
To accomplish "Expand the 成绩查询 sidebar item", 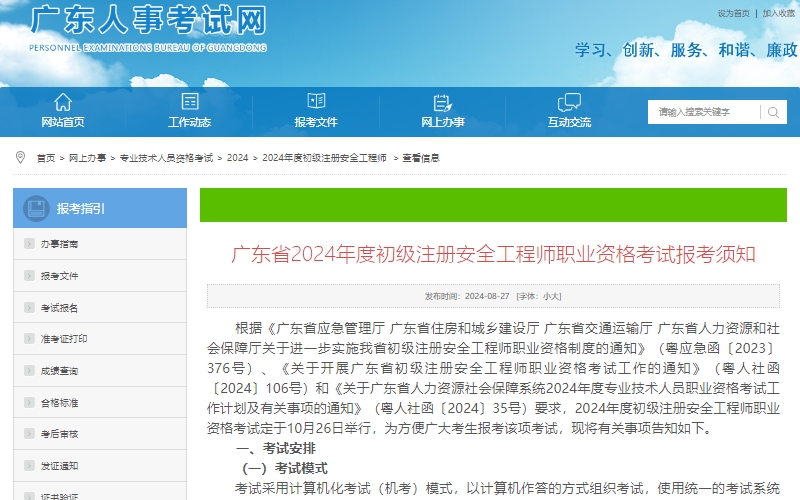I will coord(60,371).
